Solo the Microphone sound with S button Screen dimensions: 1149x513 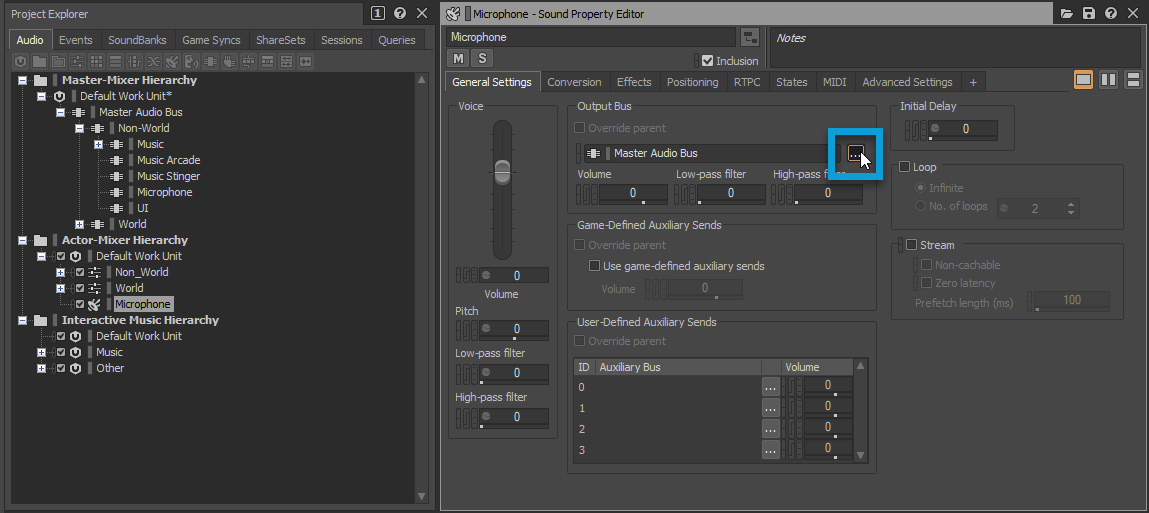click(x=481, y=59)
